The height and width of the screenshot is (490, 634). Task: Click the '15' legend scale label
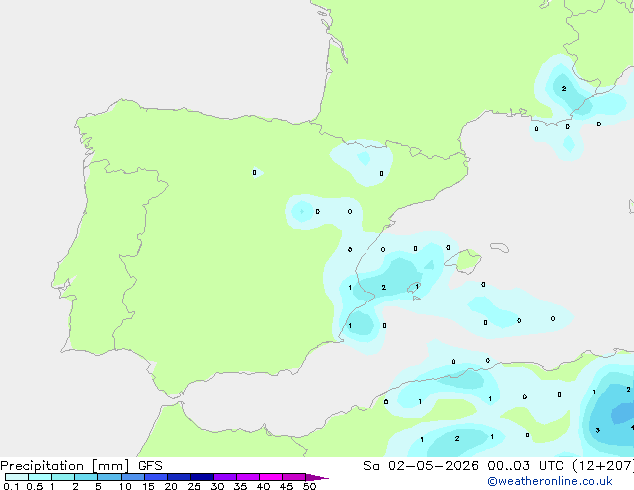(148, 486)
